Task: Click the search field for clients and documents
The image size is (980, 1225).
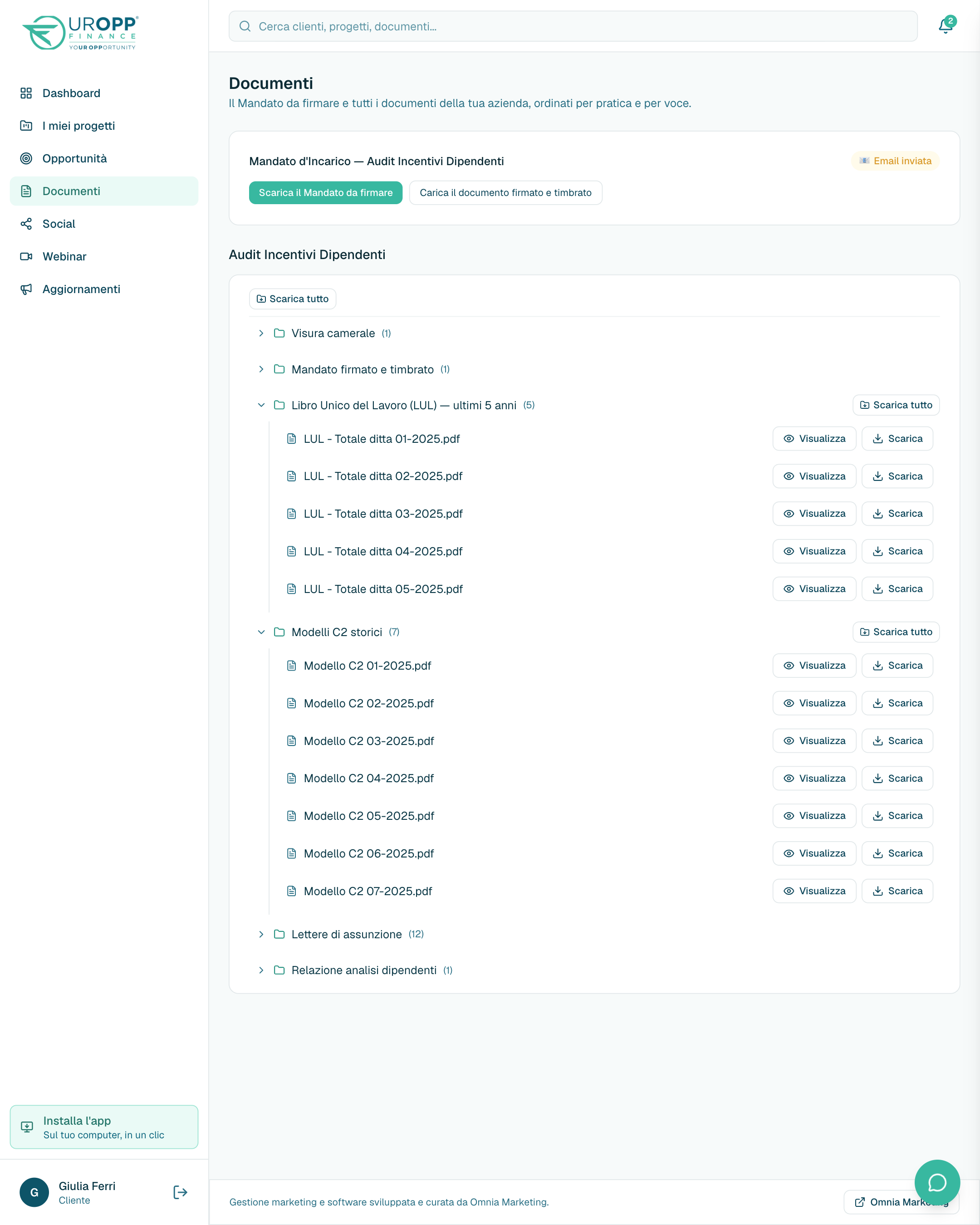Action: click(x=573, y=26)
